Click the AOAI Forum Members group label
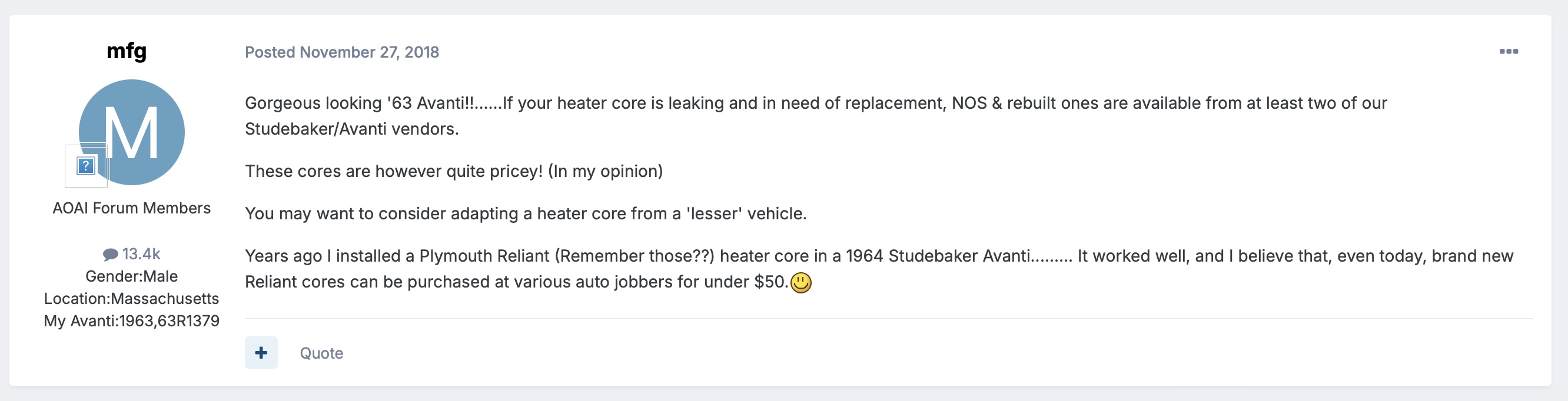This screenshot has width=1568, height=401. (x=131, y=208)
